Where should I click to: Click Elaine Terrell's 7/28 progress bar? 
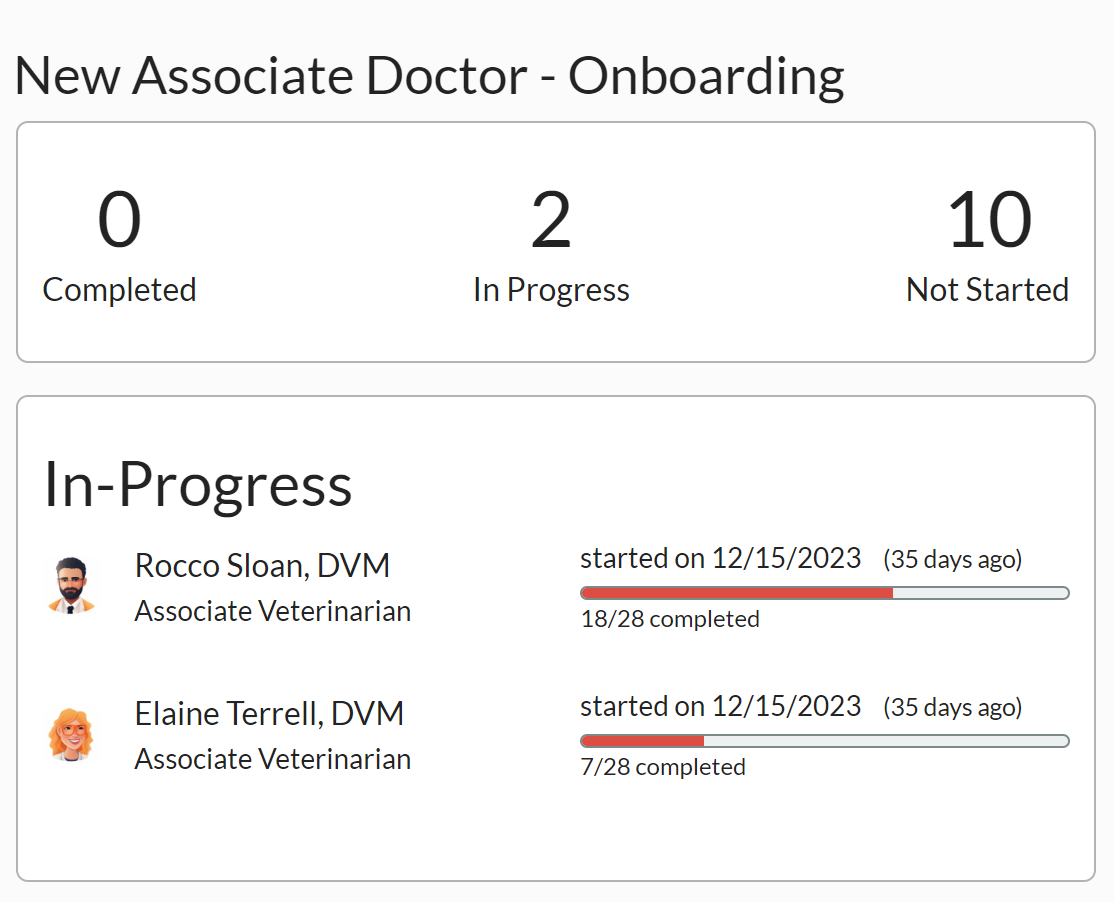pyautogui.click(x=825, y=740)
